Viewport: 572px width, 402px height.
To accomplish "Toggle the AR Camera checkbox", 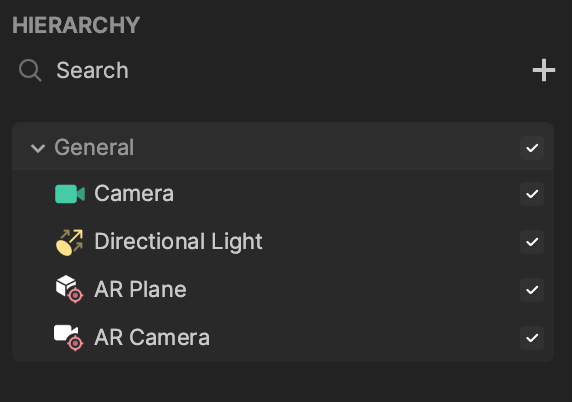I will [x=532, y=338].
